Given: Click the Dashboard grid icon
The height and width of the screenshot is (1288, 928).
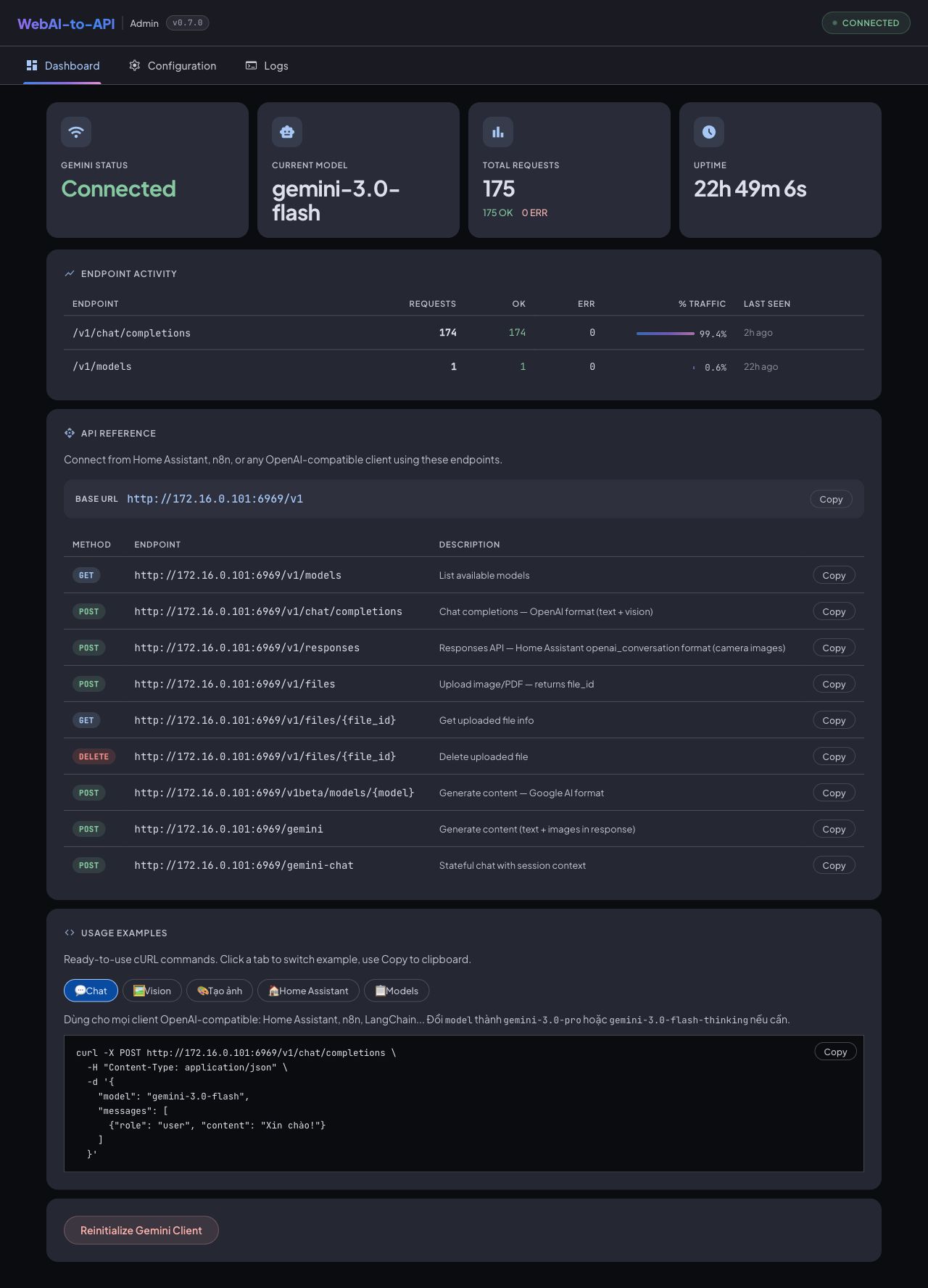Looking at the screenshot, I should 32,65.
